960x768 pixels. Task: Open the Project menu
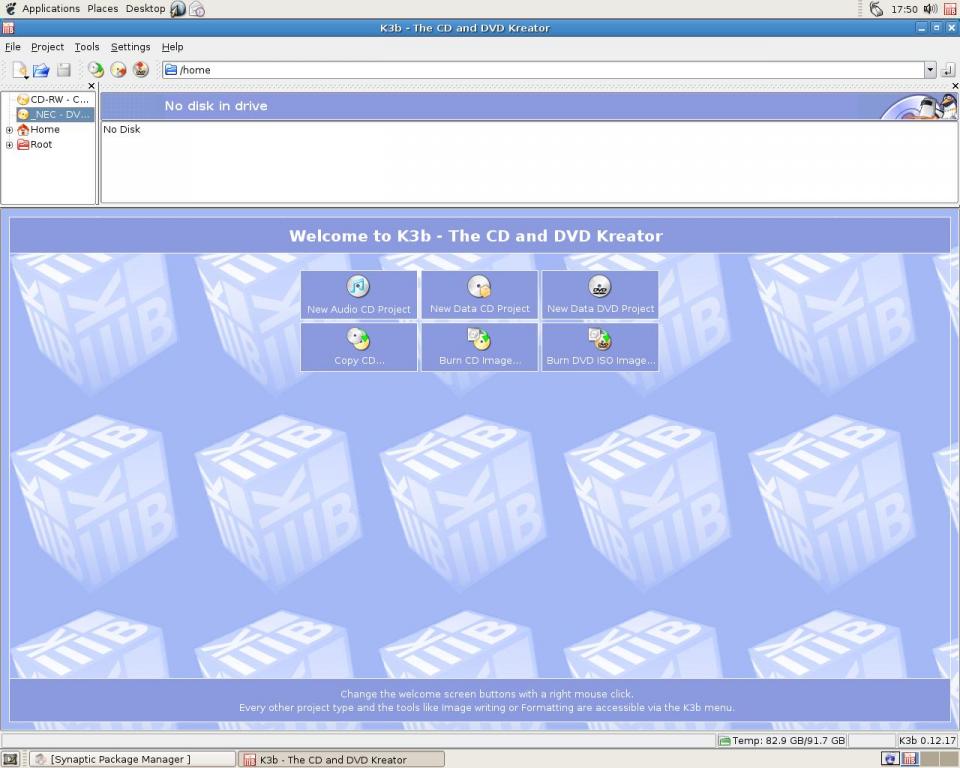click(x=47, y=47)
